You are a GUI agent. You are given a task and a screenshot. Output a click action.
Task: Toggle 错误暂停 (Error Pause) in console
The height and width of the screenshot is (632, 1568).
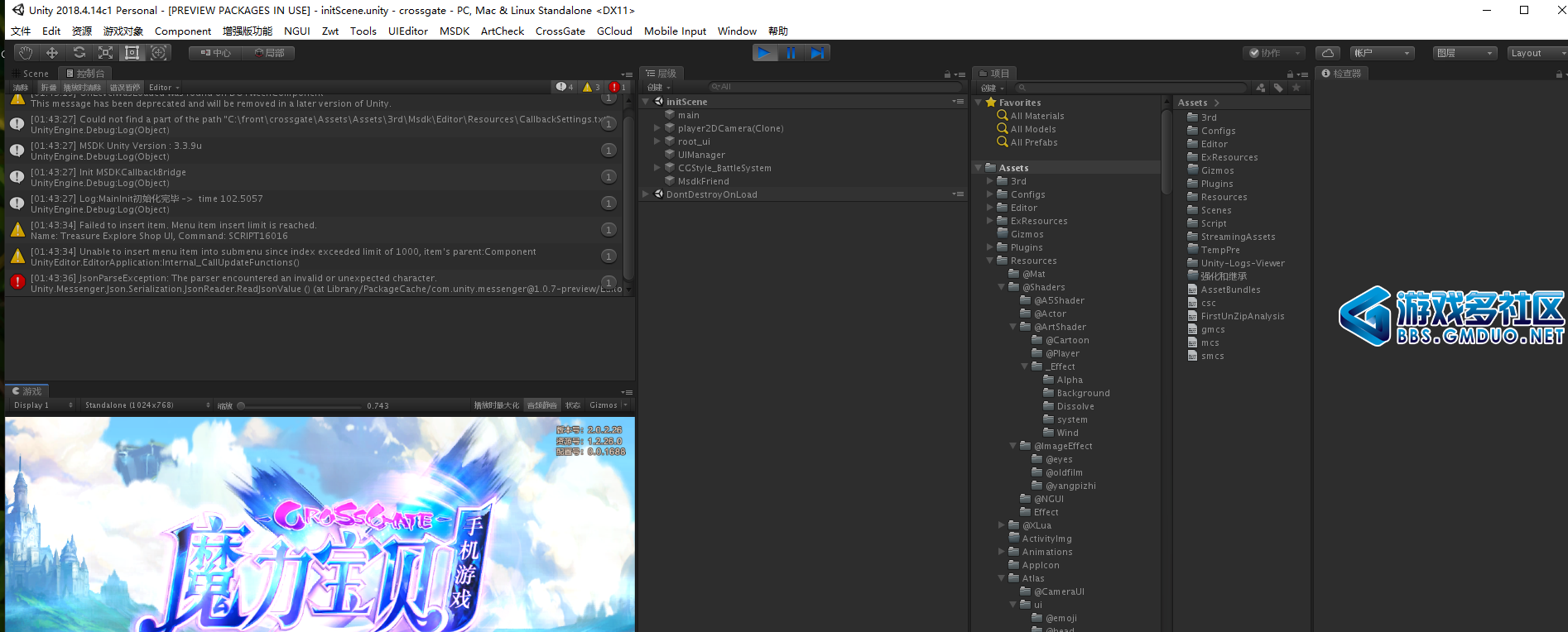[x=125, y=87]
